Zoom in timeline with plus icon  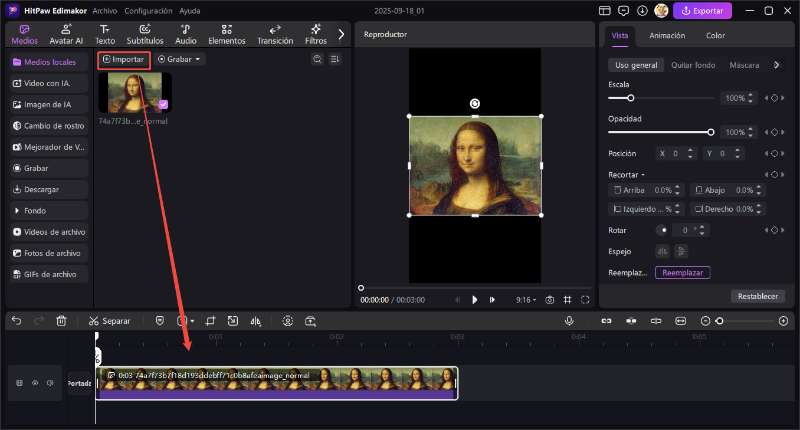tap(784, 321)
